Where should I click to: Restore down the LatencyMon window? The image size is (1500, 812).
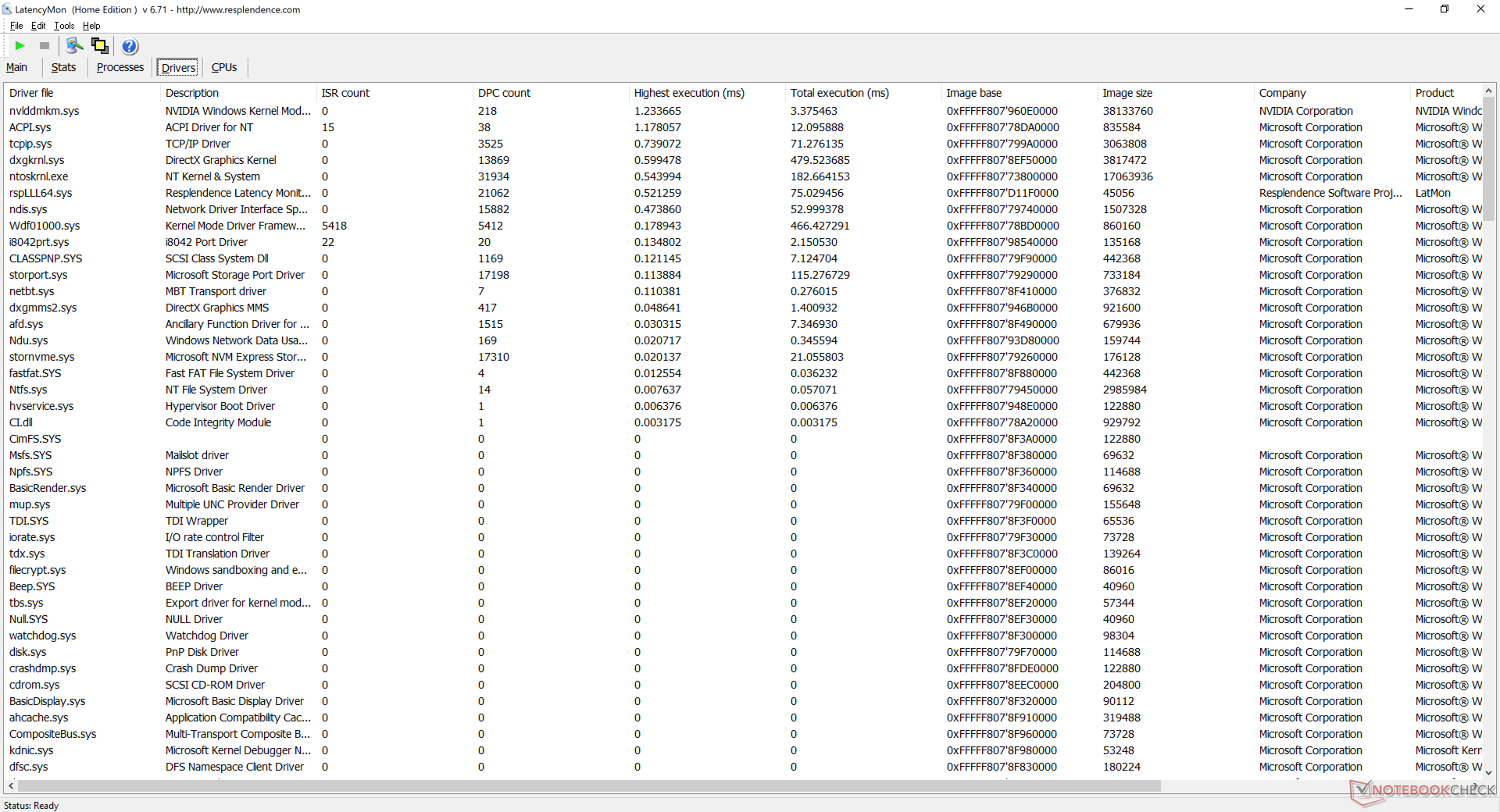click(1445, 9)
